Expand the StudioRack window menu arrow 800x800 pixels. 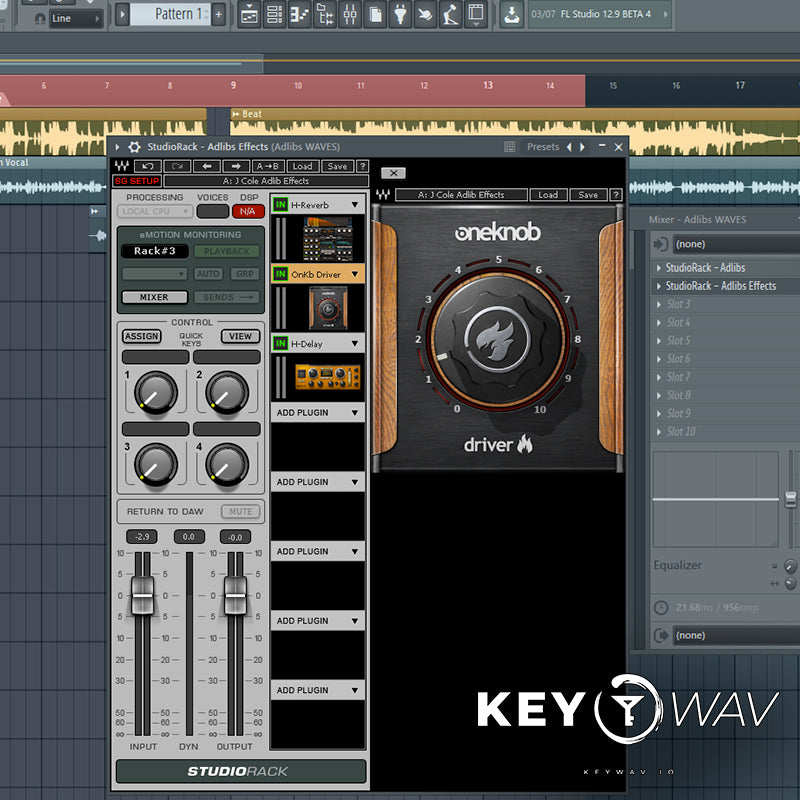tap(117, 147)
